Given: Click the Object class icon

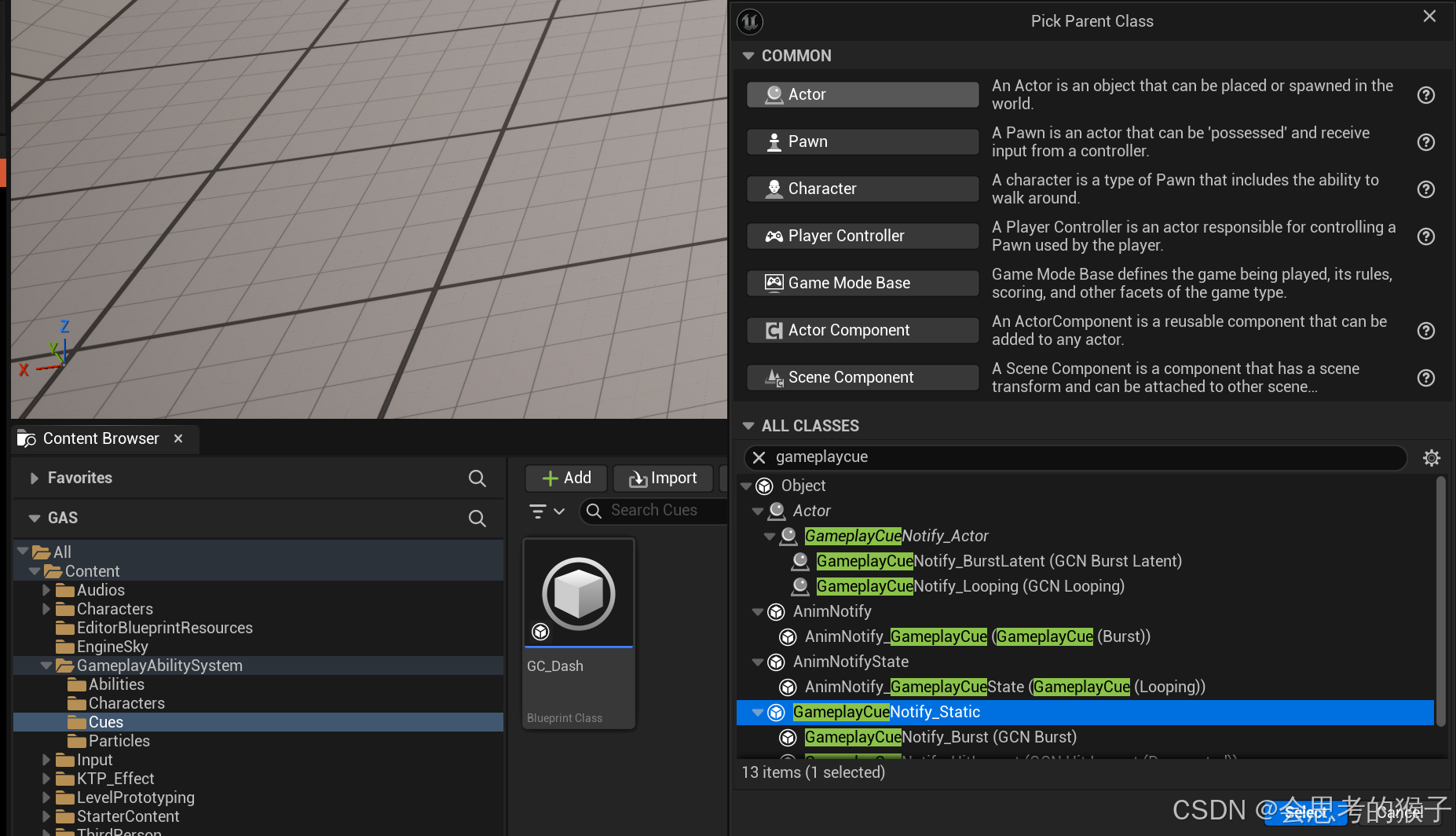Looking at the screenshot, I should pos(764,486).
